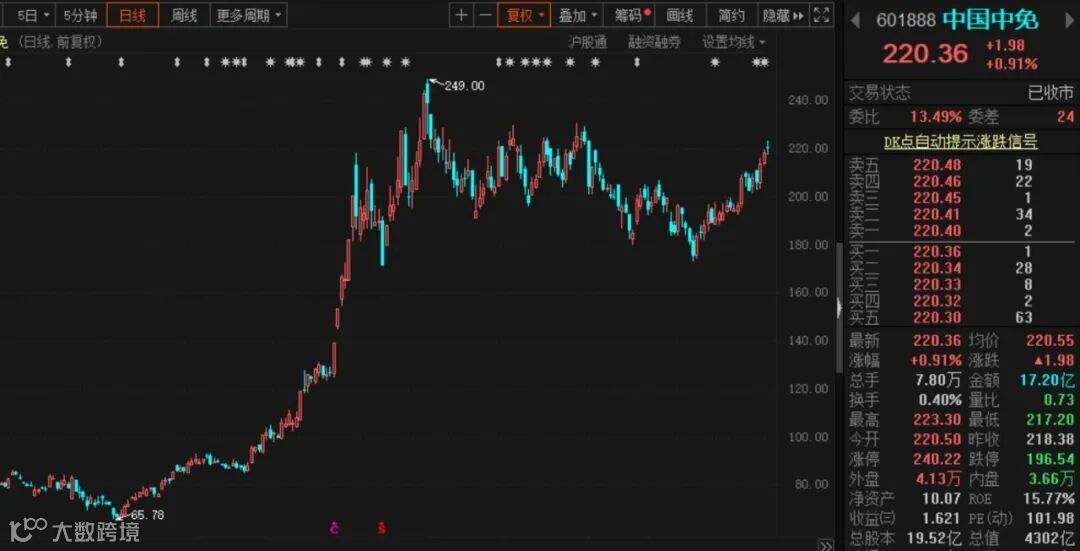
Task: Click the 涨幅 +0.91% value
Action: tap(936, 360)
